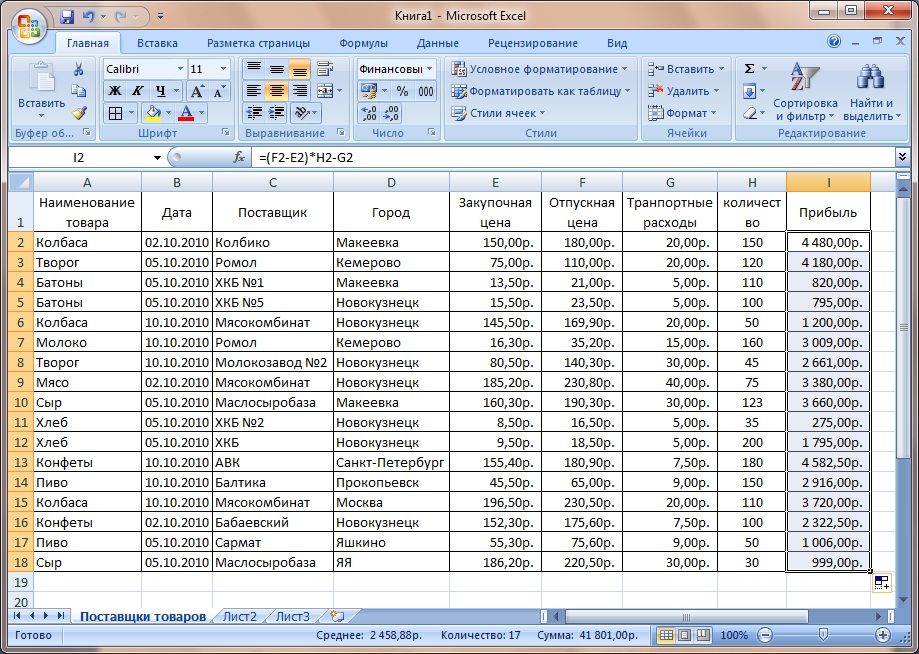Center text horizontally in cell
Viewport: 919px width, 654px height.
point(276,91)
